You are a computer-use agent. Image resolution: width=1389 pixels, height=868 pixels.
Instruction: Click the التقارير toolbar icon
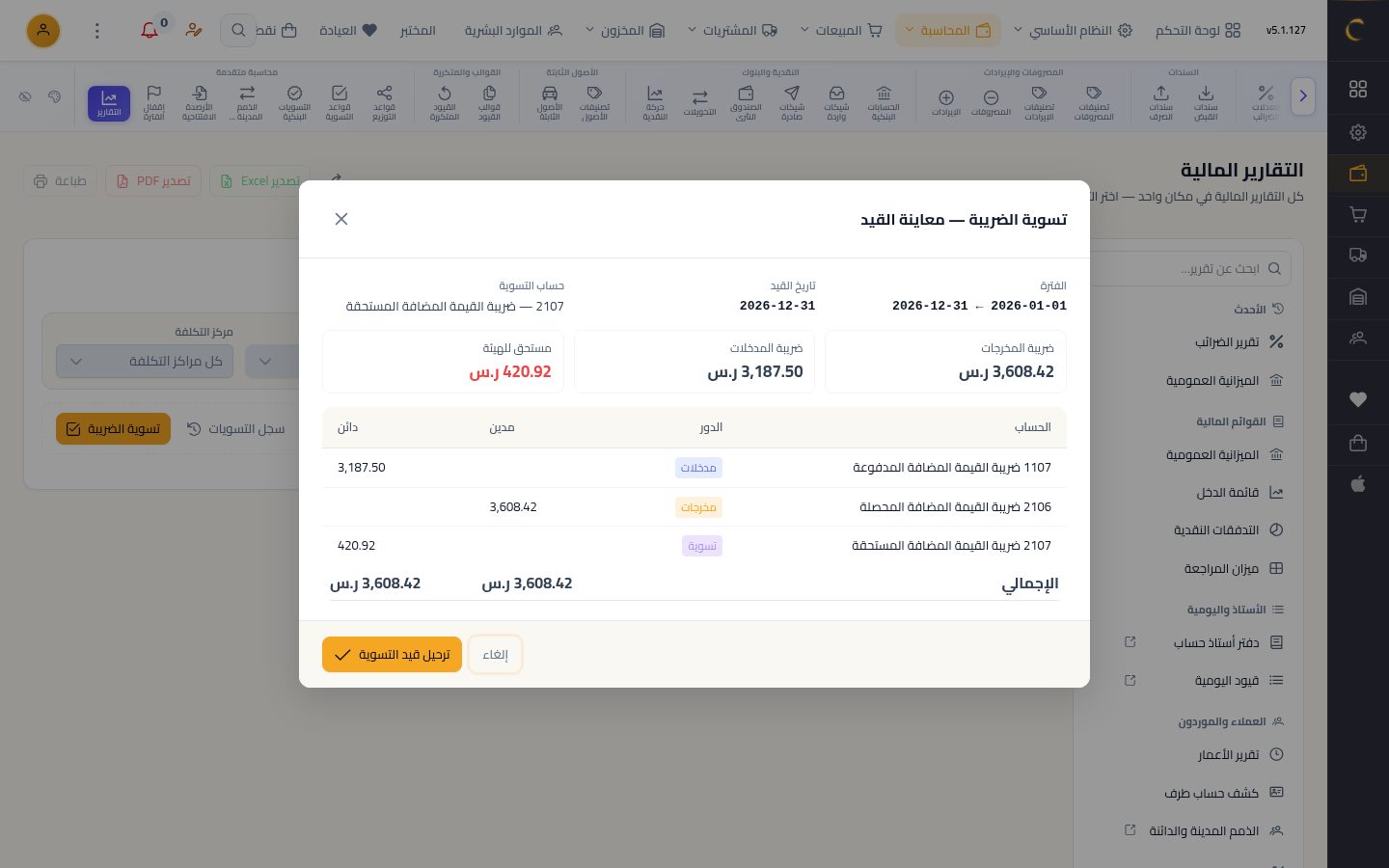(109, 103)
